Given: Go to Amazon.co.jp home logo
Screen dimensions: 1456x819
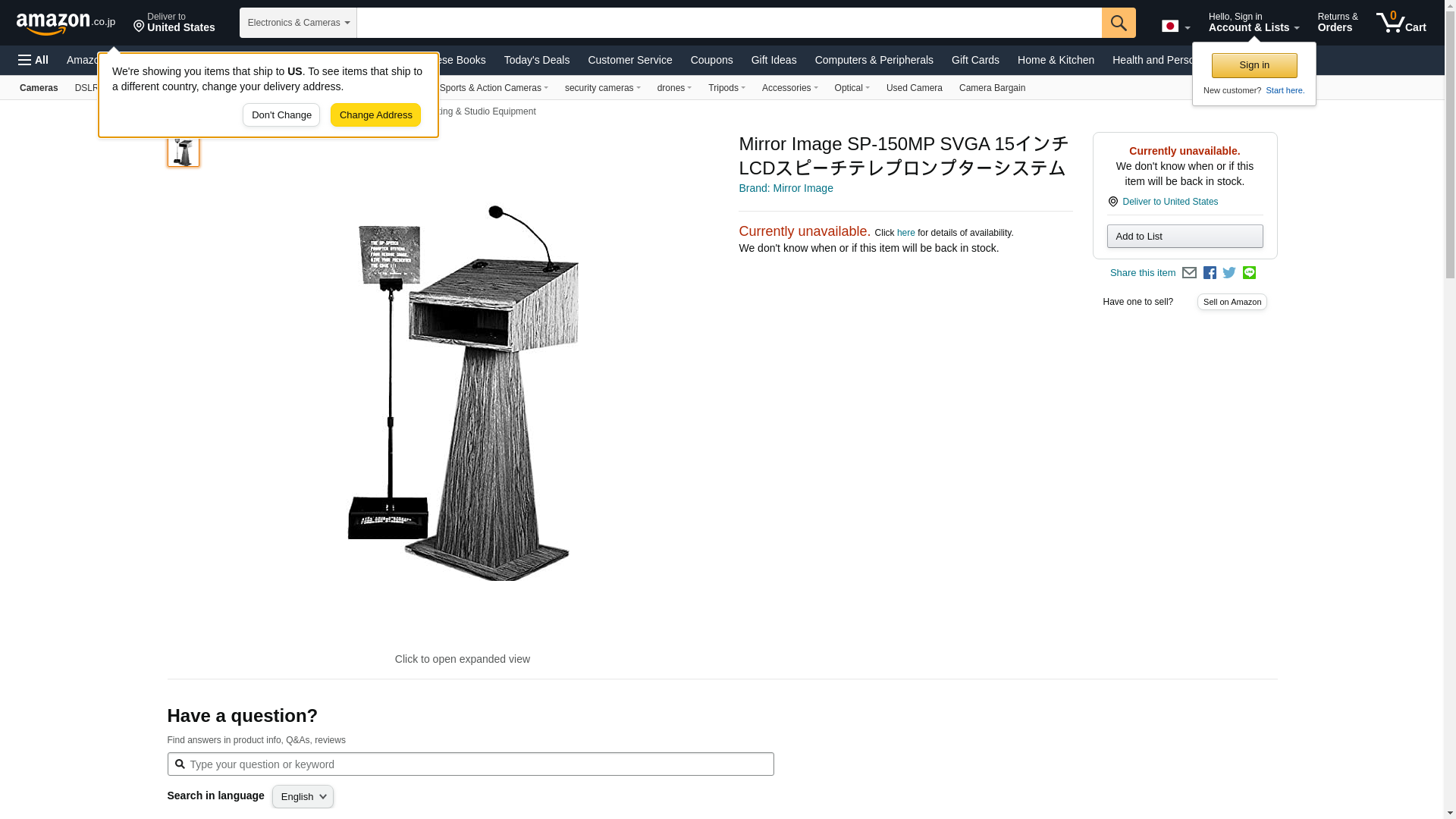Looking at the screenshot, I should coord(66,23).
